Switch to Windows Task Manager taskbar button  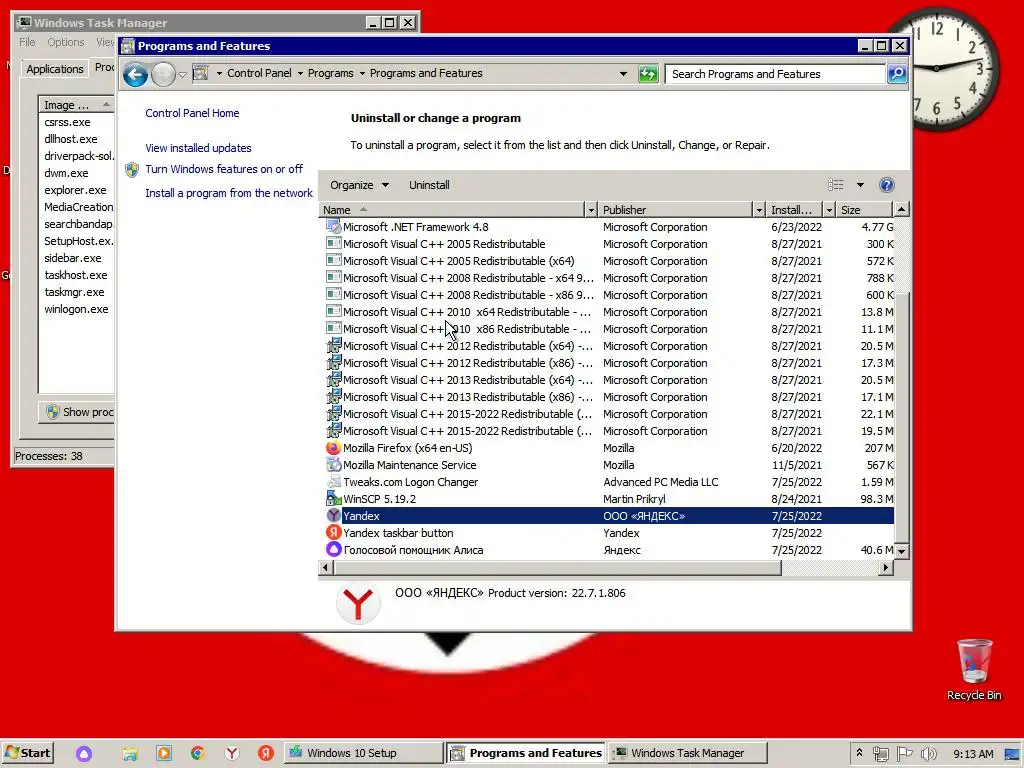[687, 754]
